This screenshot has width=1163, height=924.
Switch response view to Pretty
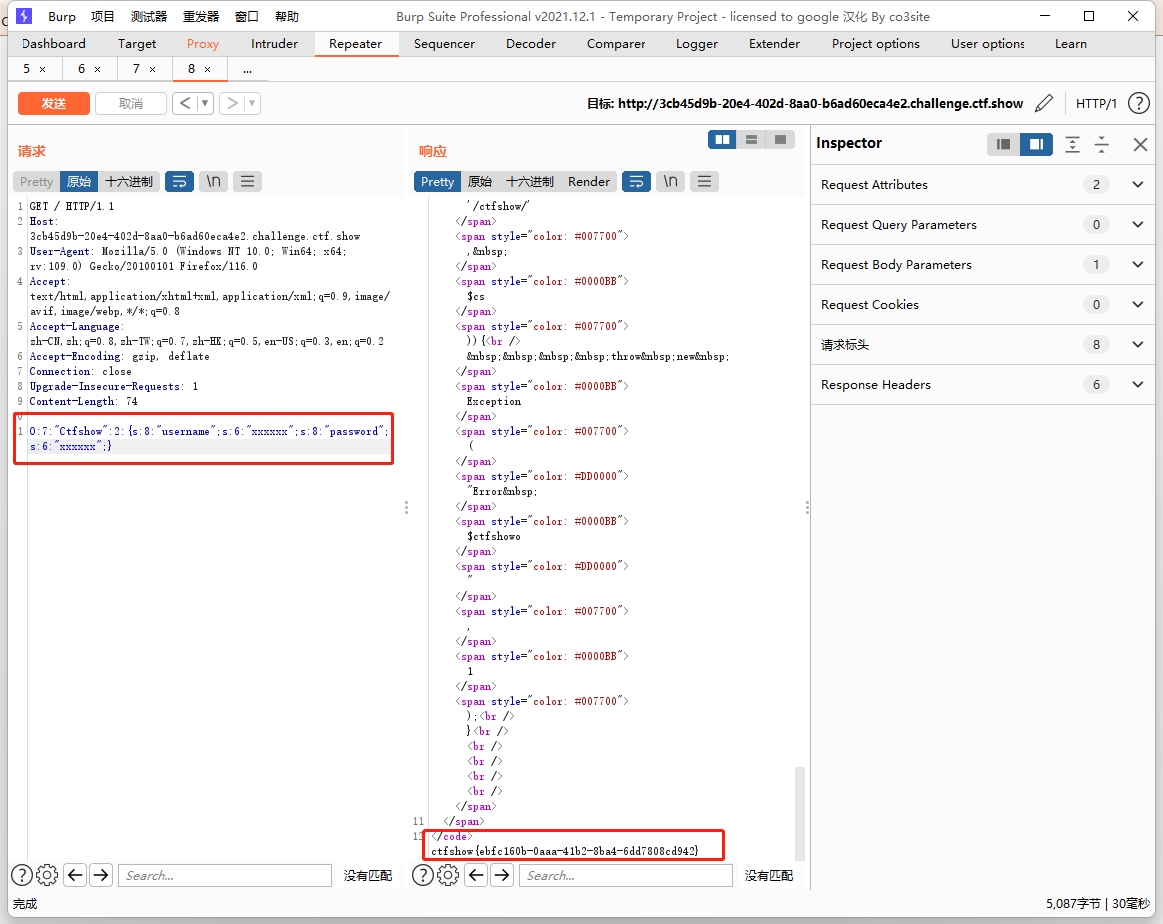(437, 181)
